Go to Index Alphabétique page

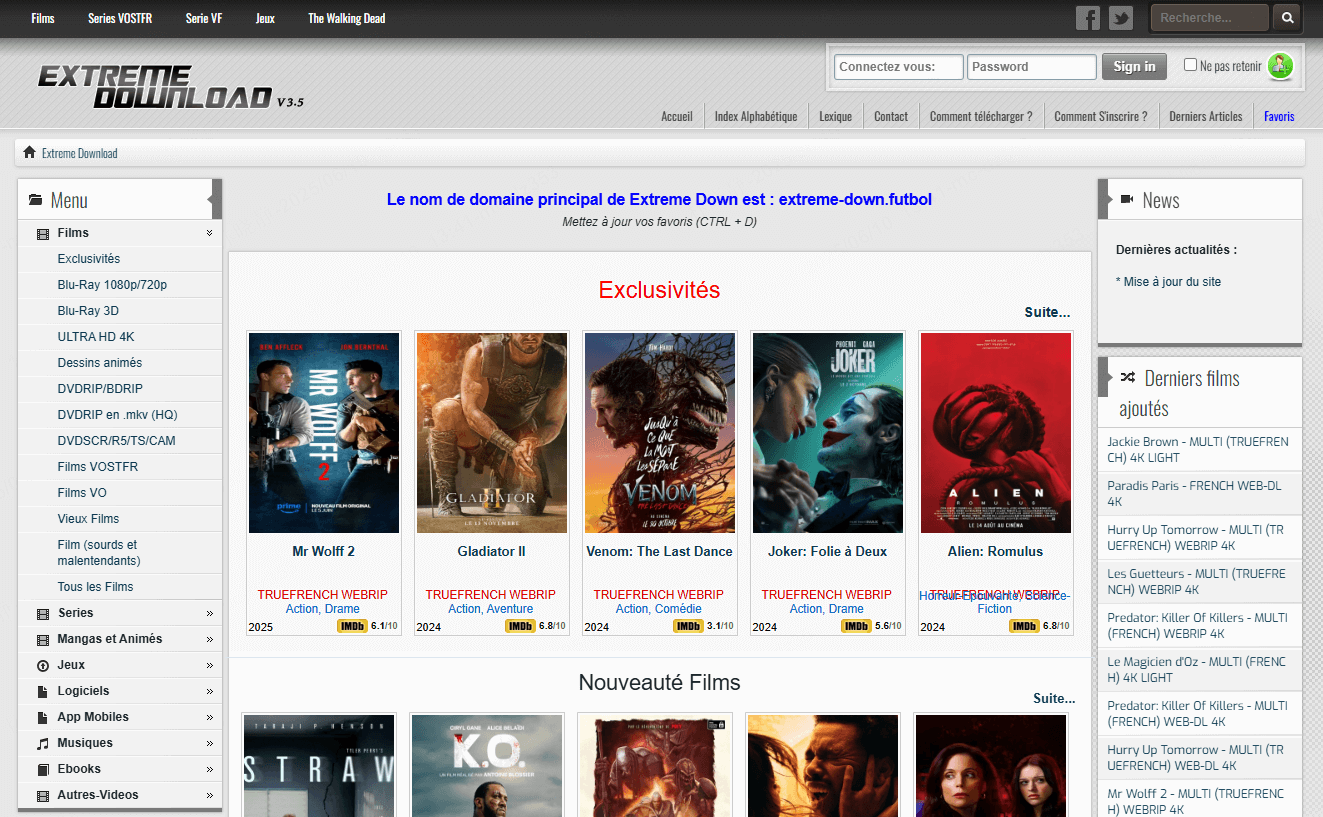tap(756, 116)
